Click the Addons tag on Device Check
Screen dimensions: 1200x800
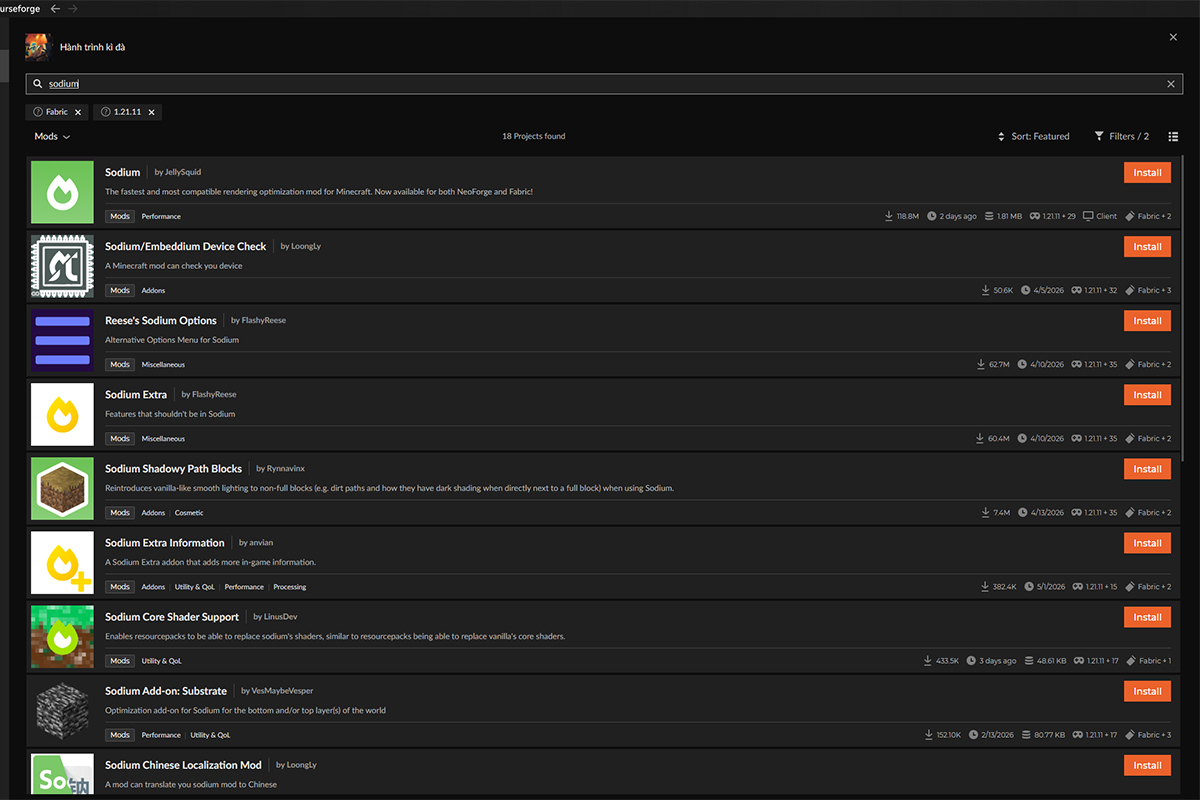[x=153, y=290]
